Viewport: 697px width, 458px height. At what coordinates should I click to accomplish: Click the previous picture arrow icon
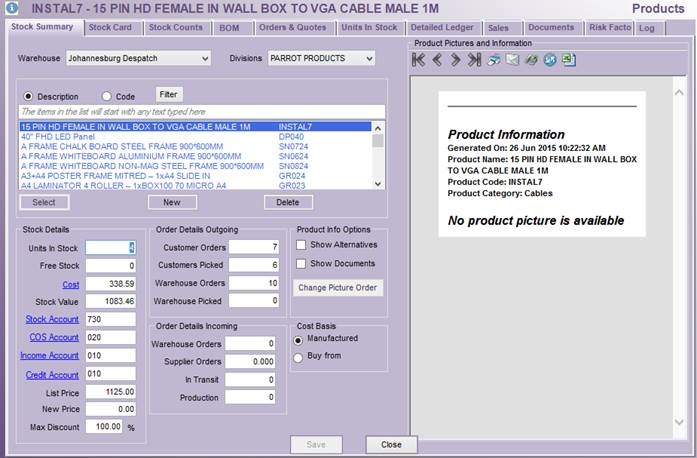(438, 61)
